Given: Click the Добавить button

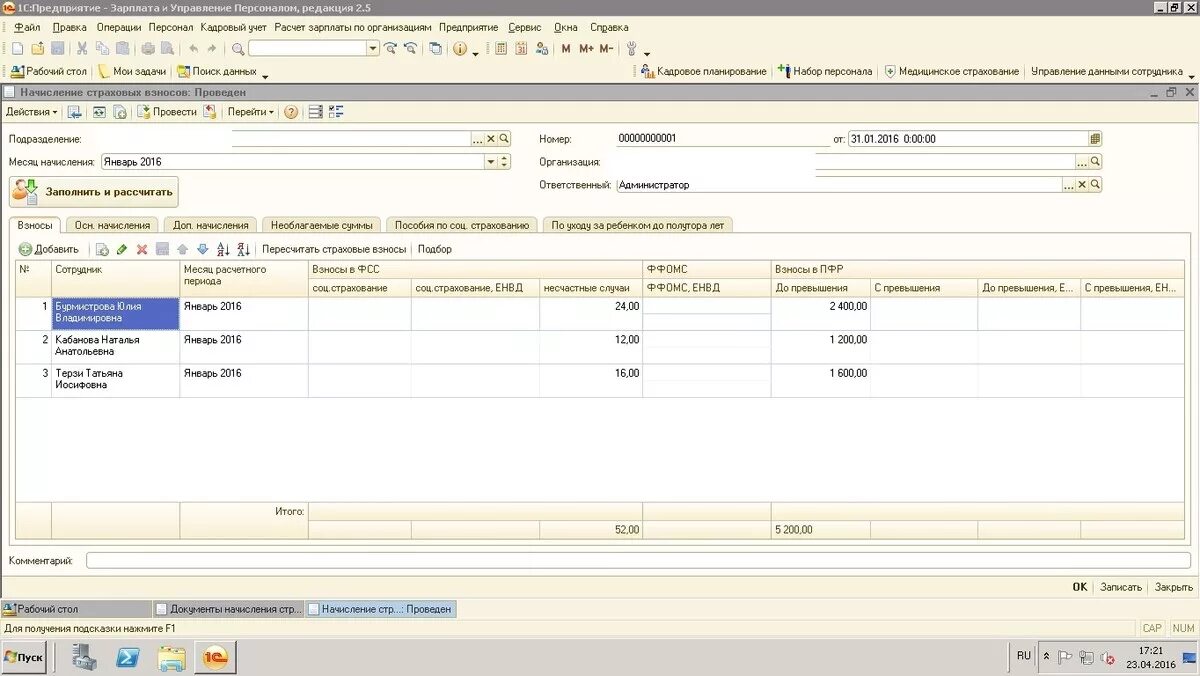Looking at the screenshot, I should 49,249.
